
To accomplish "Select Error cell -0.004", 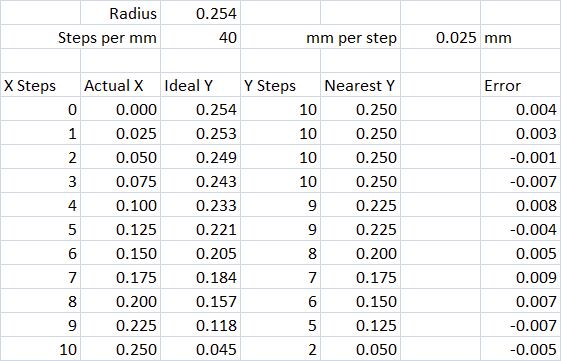I will pos(521,229).
